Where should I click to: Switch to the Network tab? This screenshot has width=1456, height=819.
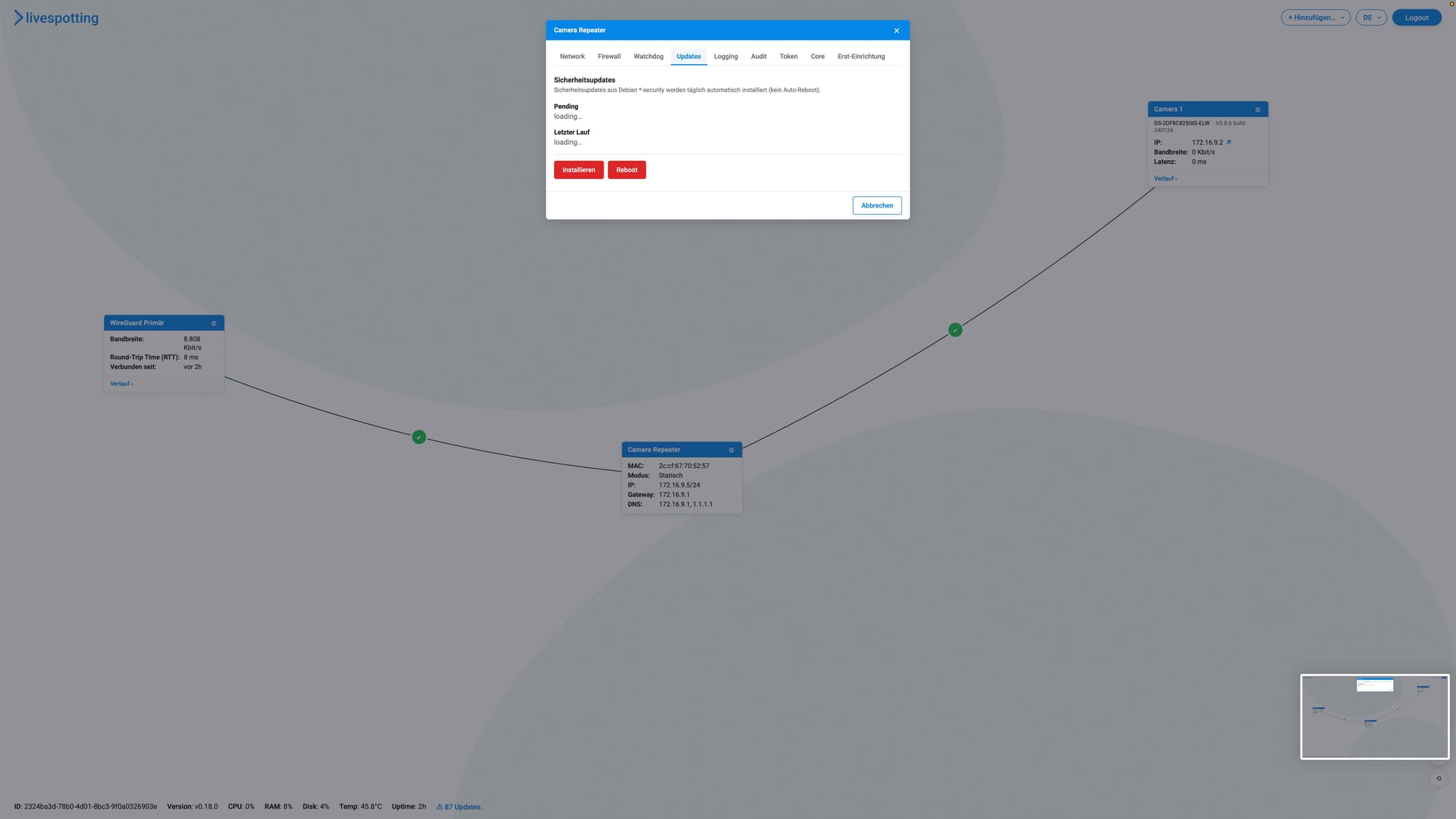click(x=572, y=57)
